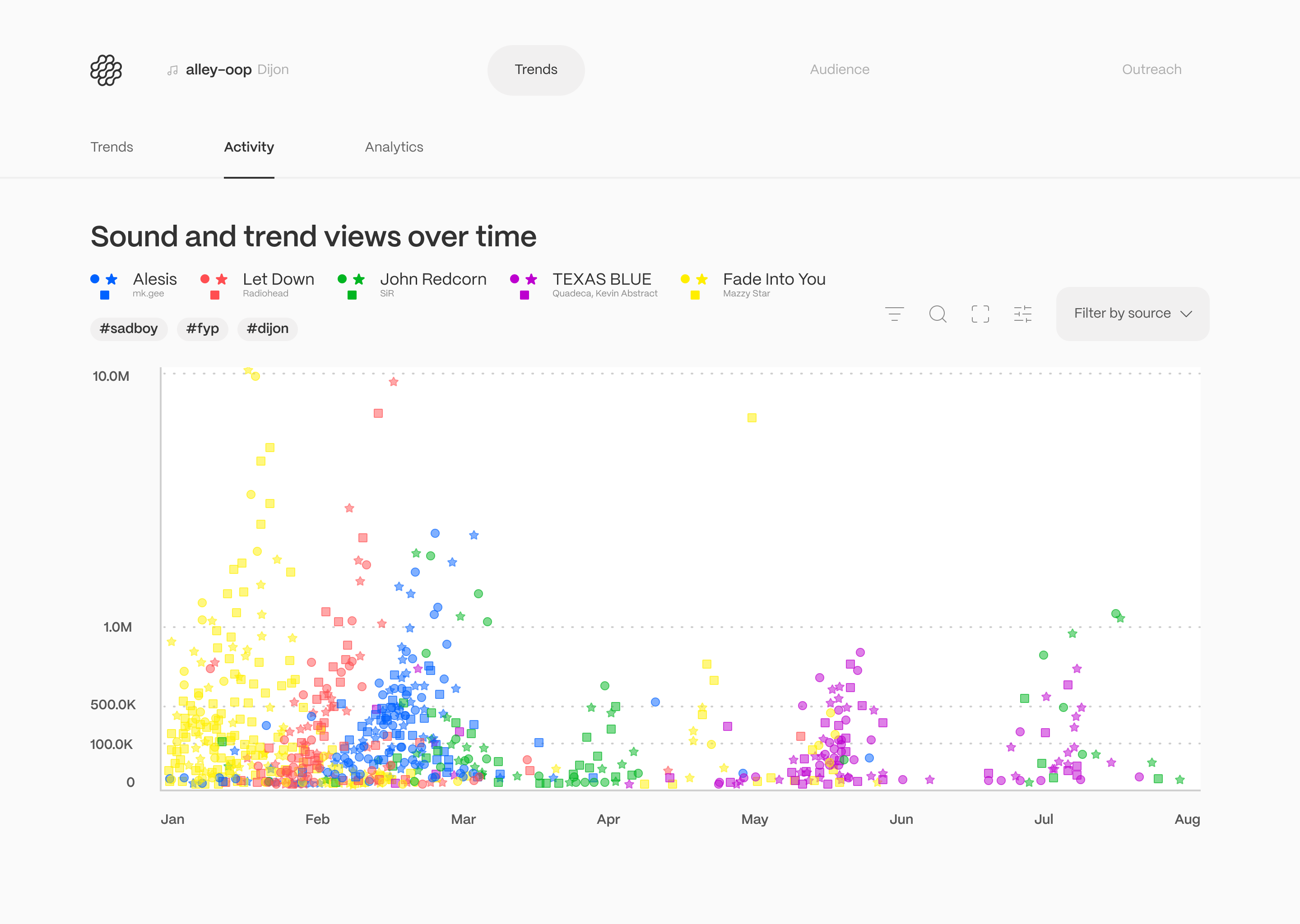Toggle the Fade Into You series legend
Image resolution: width=1300 pixels, height=924 pixels.
(x=774, y=279)
